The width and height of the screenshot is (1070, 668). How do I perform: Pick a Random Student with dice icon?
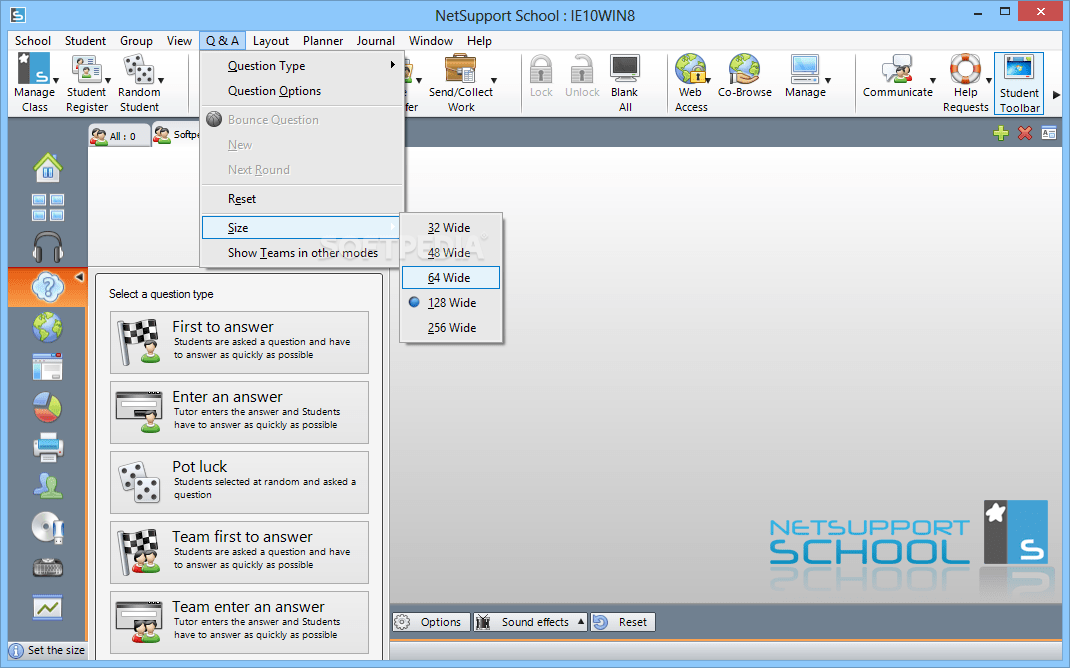139,83
